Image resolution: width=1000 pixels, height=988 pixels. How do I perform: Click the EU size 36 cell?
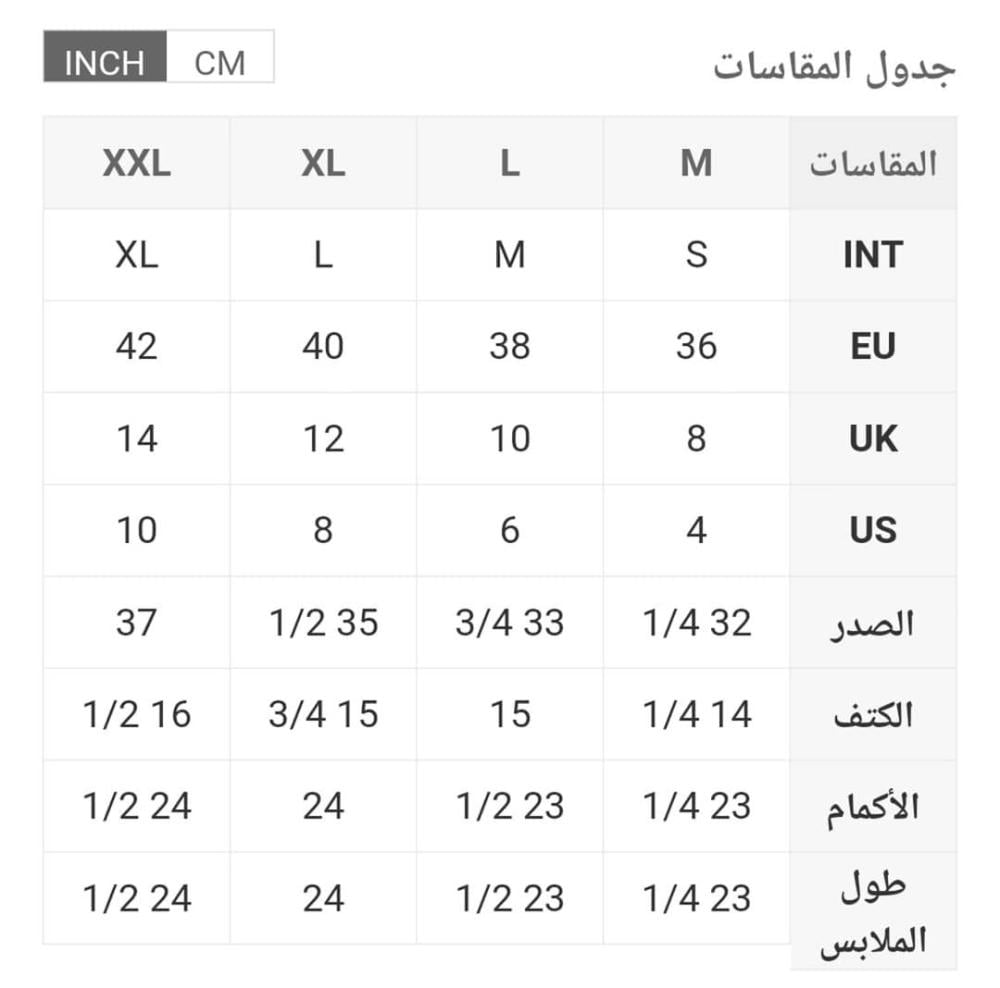pos(696,347)
